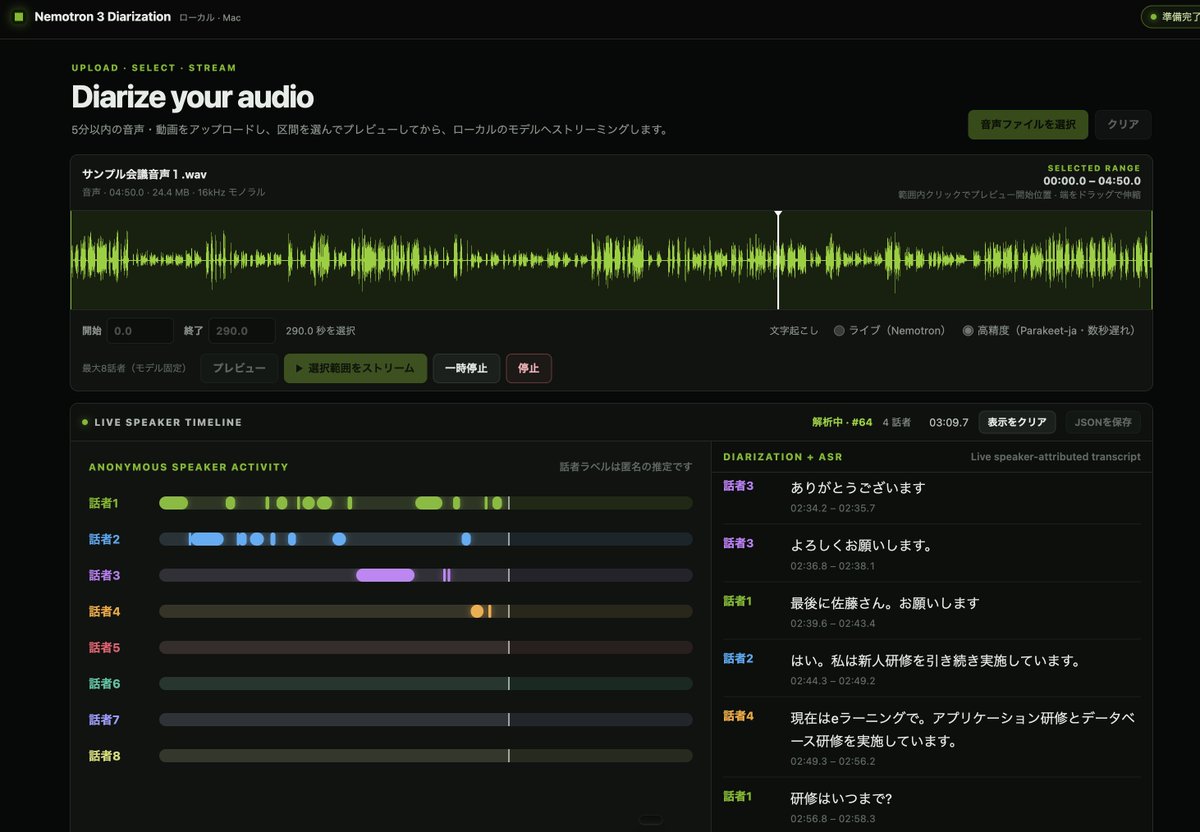
Task: Click the transcript line ありがとうございます
Action: click(858, 488)
